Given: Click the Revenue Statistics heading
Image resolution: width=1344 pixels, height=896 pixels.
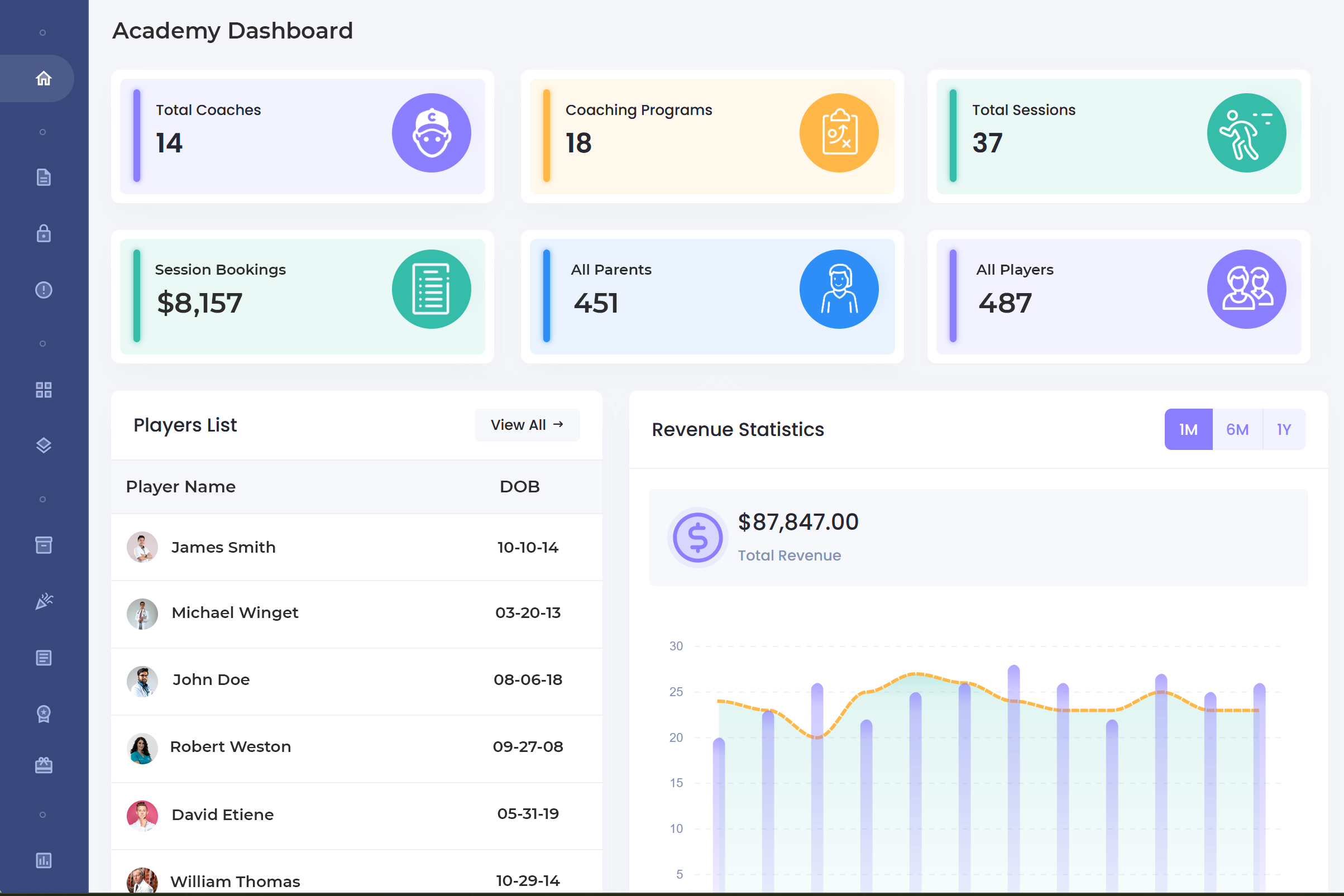Looking at the screenshot, I should (x=738, y=429).
